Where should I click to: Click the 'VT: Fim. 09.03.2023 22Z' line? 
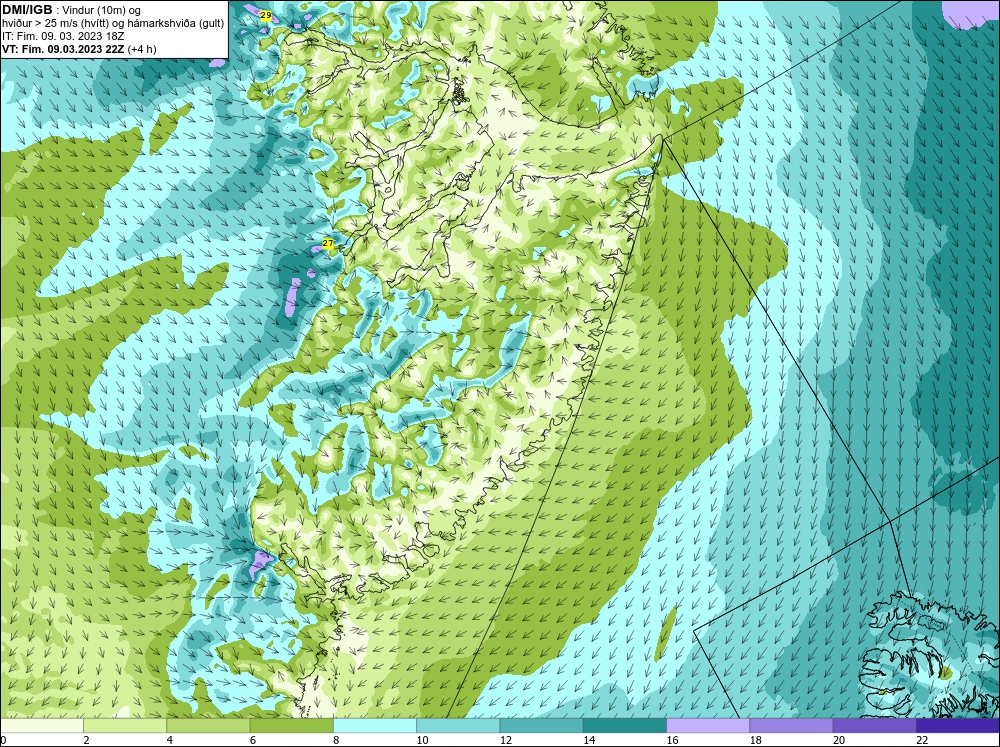tap(62, 49)
